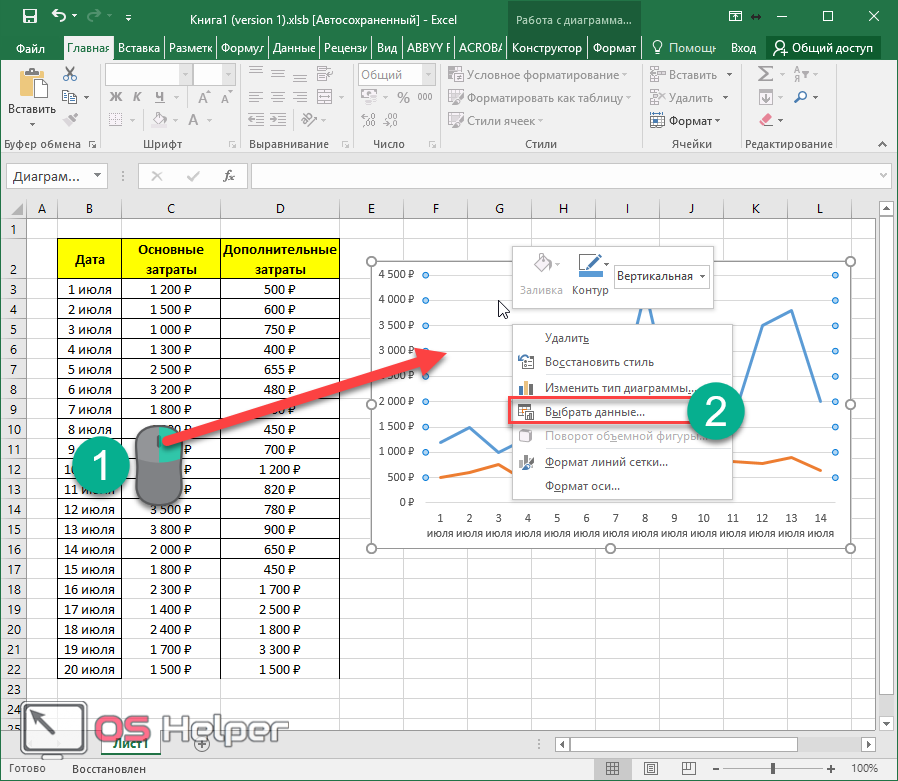Open the Вставка ribbon tab
Image resolution: width=898 pixels, height=781 pixels.
(138, 48)
